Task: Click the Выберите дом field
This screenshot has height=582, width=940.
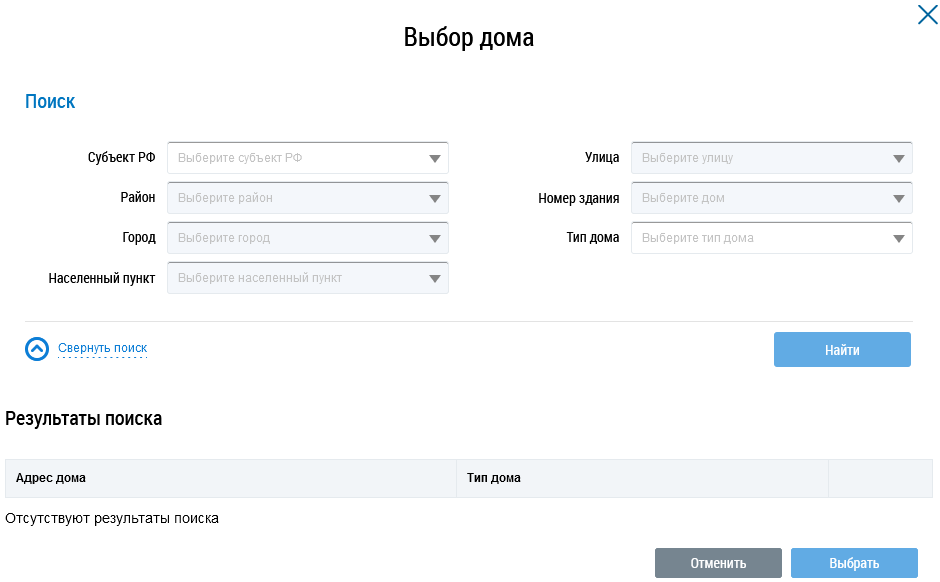Action: point(760,198)
